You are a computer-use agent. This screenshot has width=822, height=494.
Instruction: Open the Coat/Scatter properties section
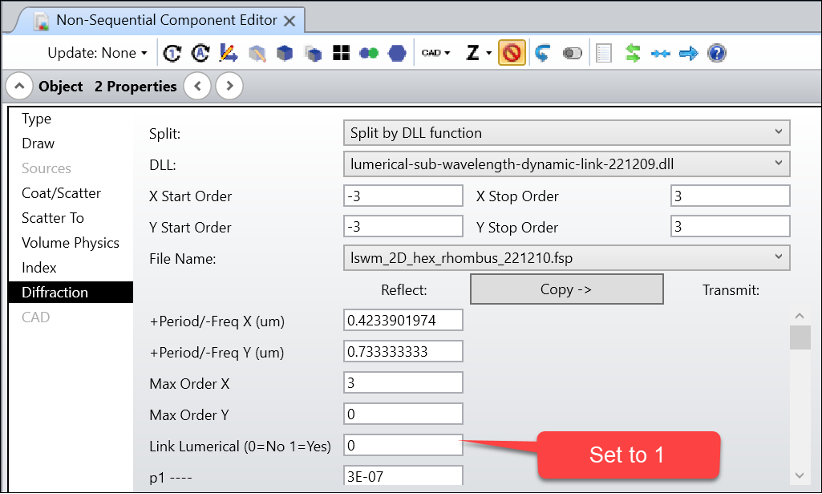pos(61,194)
